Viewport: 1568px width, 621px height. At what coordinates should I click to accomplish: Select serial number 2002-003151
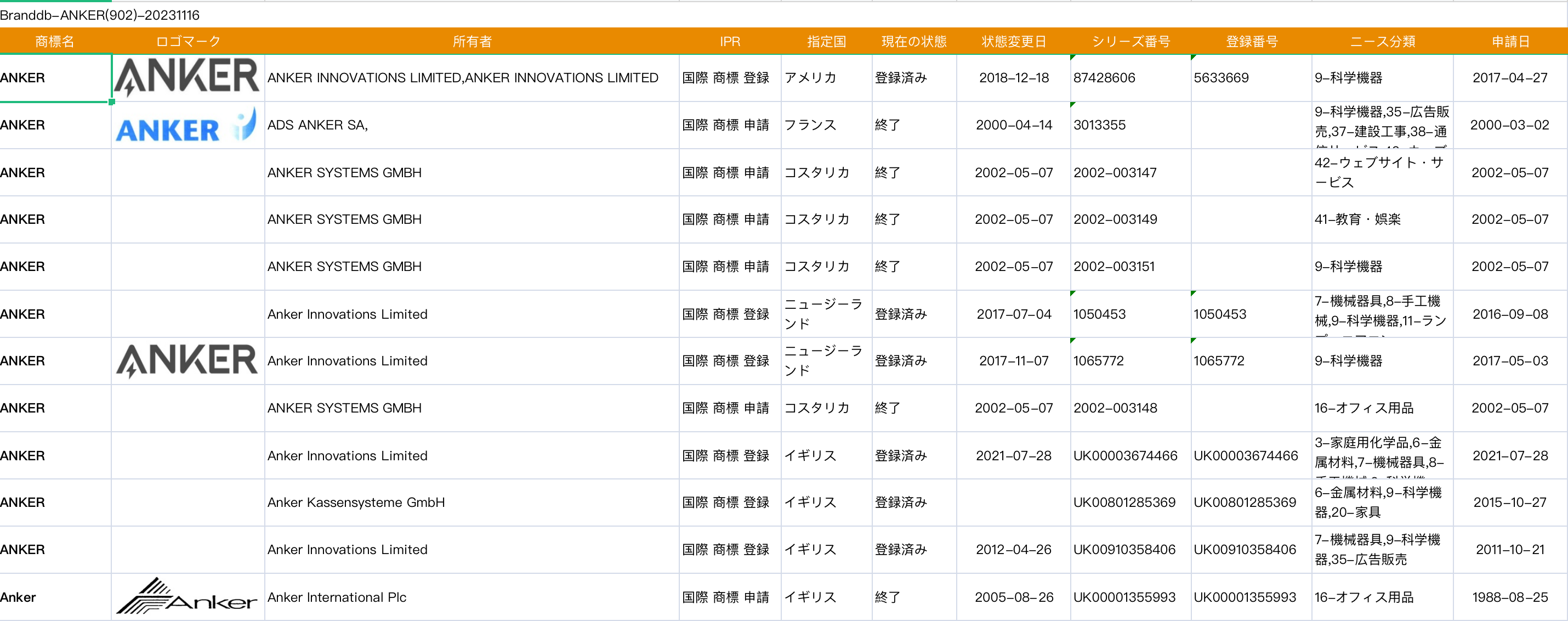click(1131, 267)
